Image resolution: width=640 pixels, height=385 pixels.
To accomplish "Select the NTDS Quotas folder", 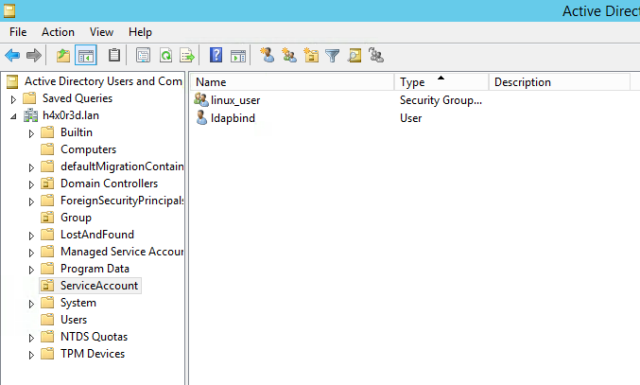I will pos(94,337).
